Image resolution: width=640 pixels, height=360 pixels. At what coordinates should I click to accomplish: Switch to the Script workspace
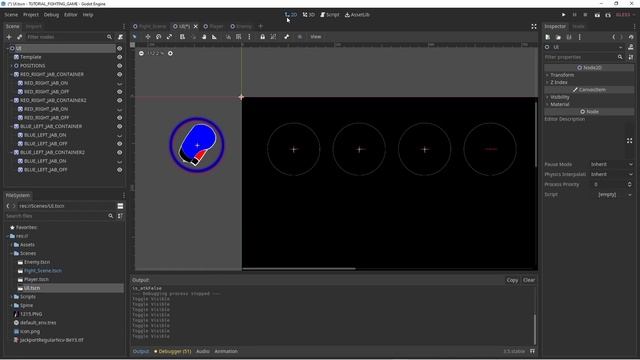pos(330,15)
